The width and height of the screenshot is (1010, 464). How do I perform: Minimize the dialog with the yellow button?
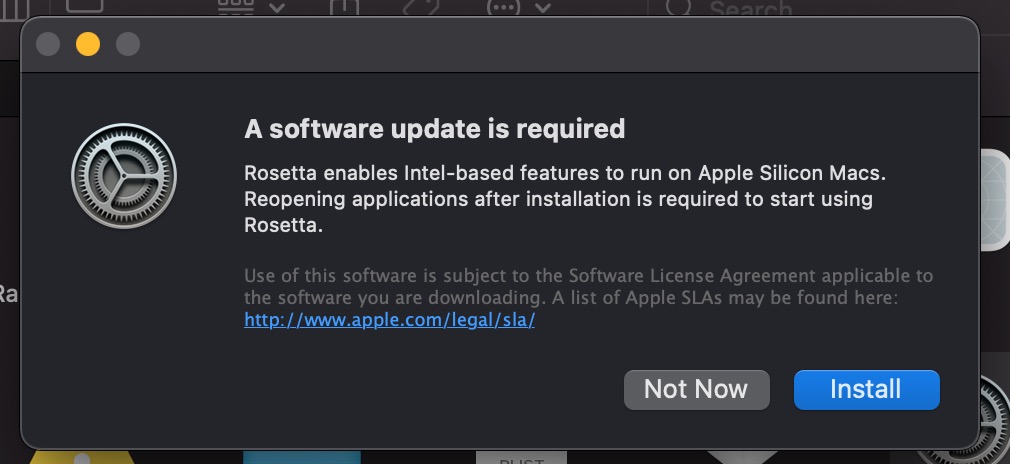click(88, 45)
